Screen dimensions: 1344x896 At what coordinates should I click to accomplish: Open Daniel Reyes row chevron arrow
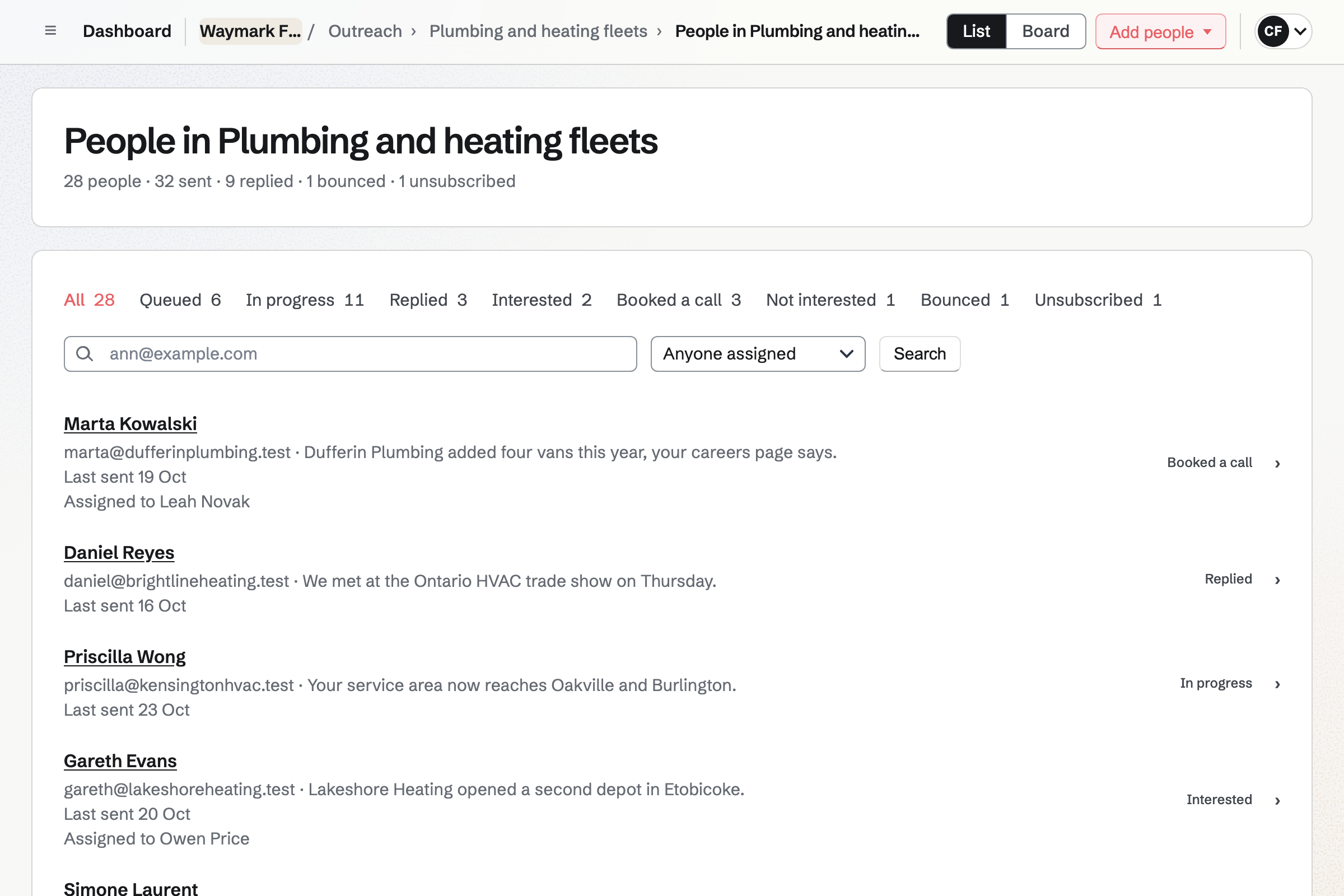pos(1277,580)
